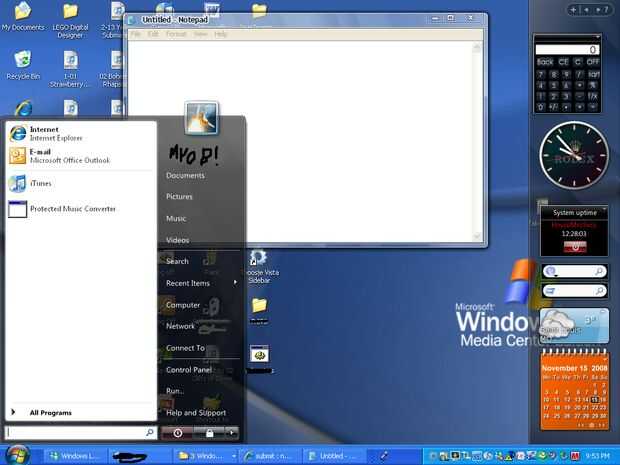
Task: Open Search in the Start menu
Action: pos(177,261)
